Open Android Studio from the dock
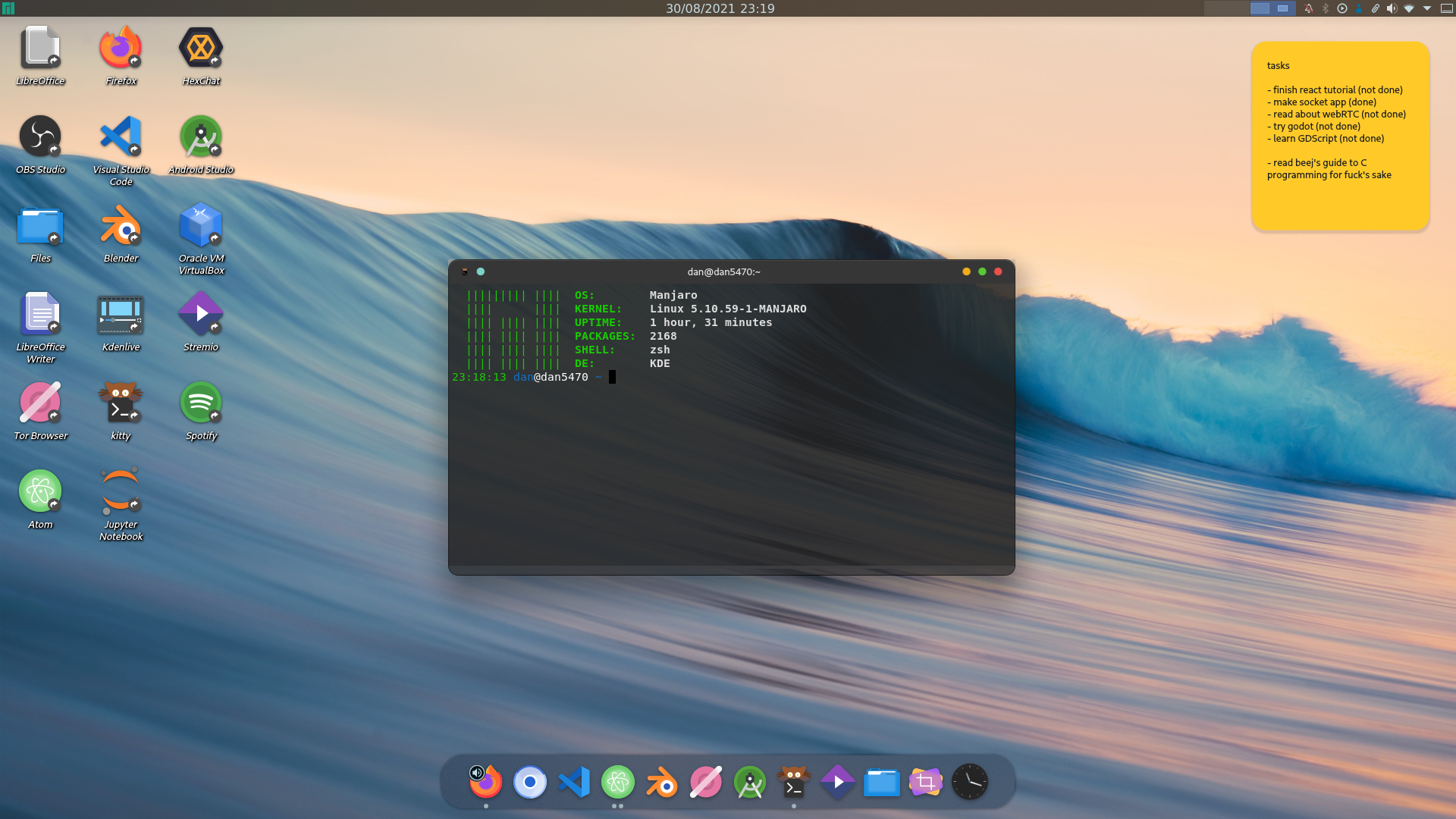Screen dimensions: 1456x819 [749, 782]
